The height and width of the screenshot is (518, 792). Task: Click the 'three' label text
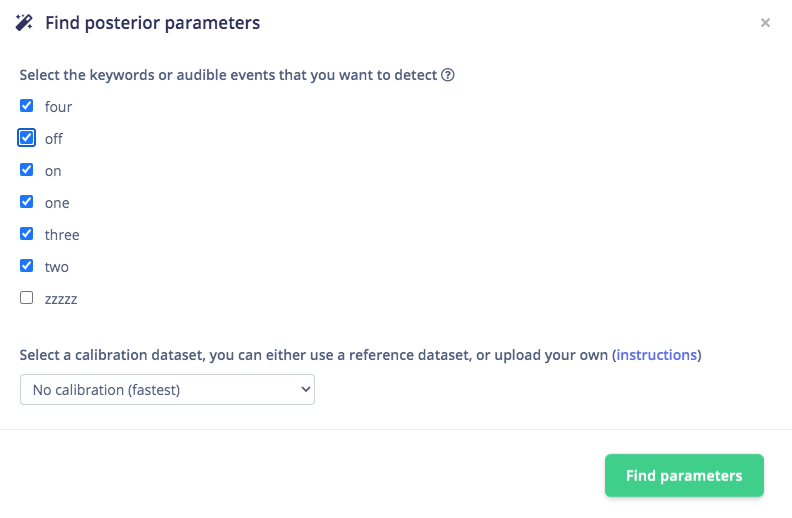pyautogui.click(x=62, y=235)
